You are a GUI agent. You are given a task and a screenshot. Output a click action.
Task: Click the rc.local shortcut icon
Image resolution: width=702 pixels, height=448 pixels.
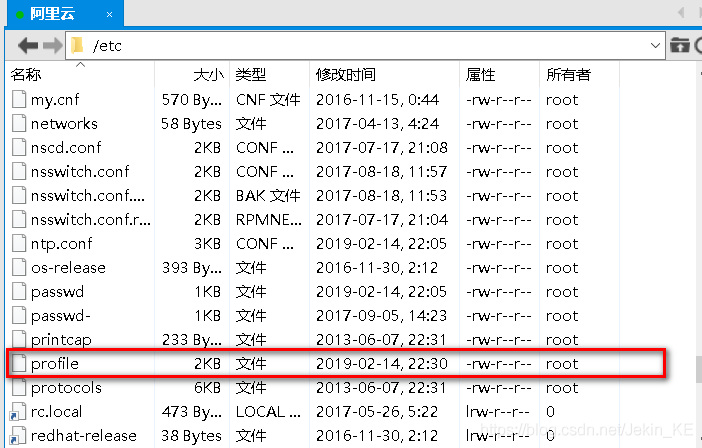pos(18,412)
